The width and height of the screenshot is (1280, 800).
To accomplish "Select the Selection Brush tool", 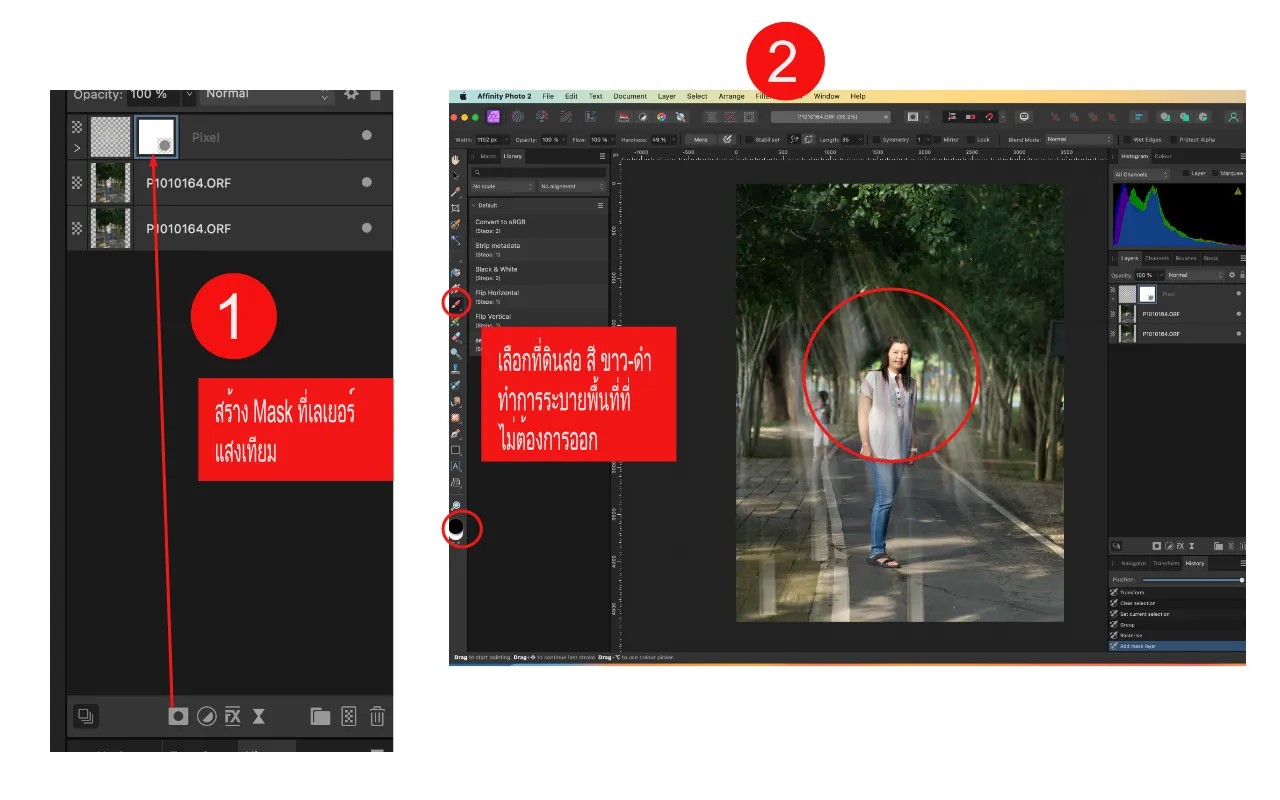I will pyautogui.click(x=456, y=224).
